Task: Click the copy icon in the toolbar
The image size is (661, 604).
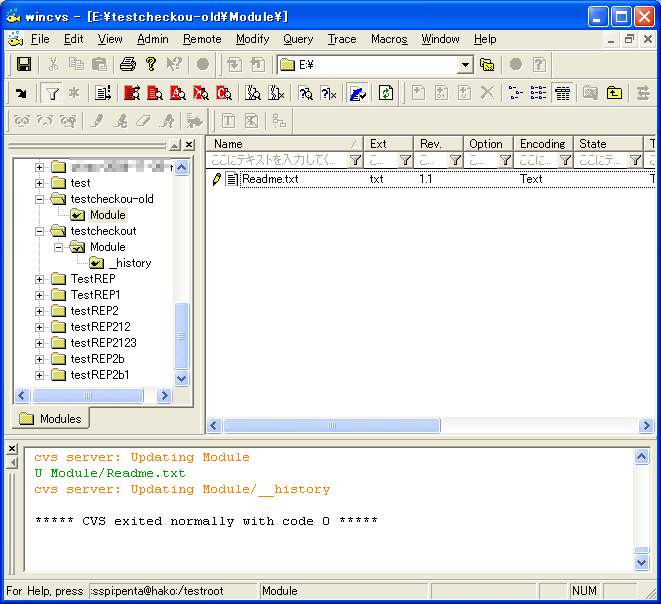Action: [76, 64]
